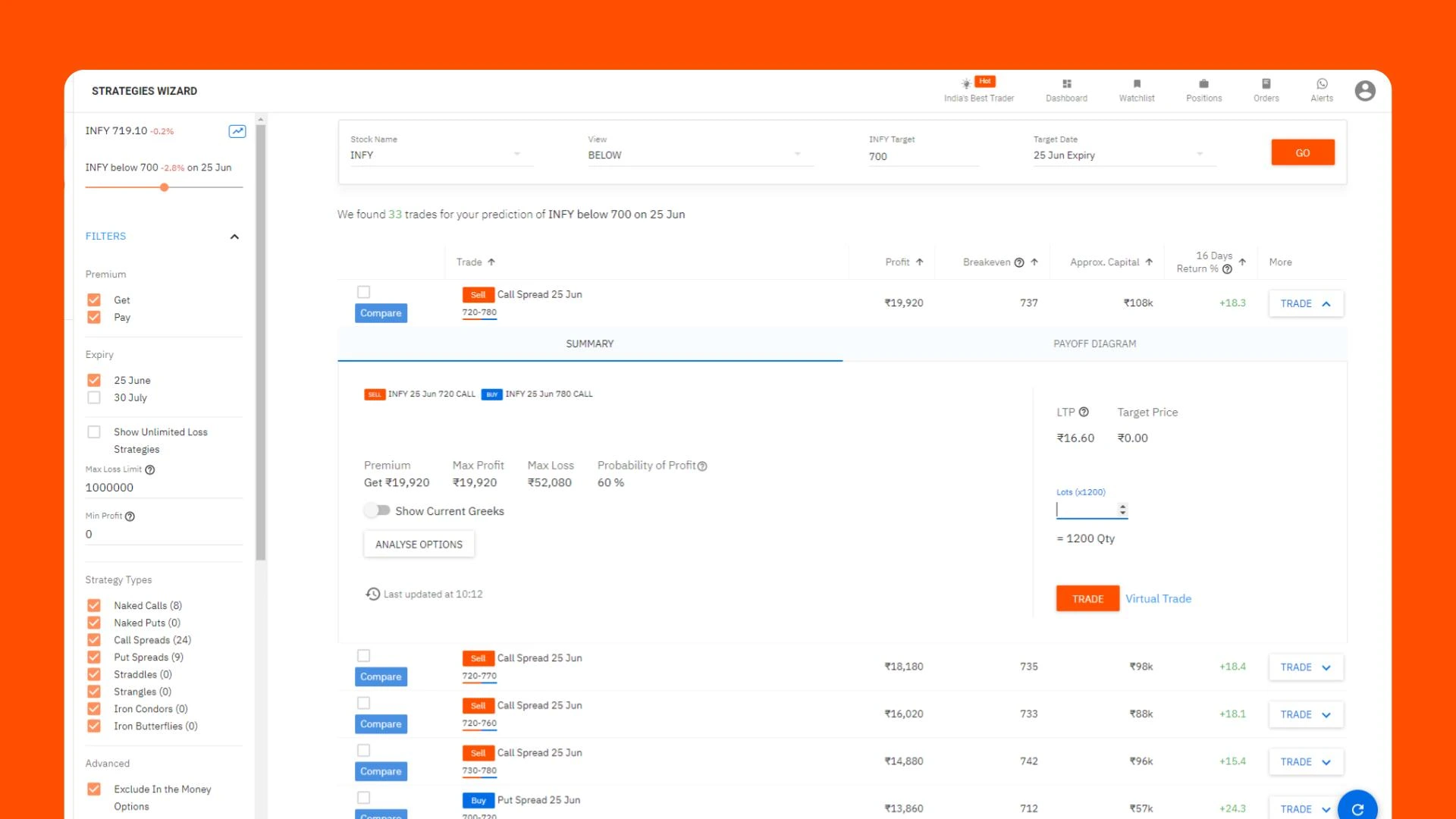
Task: Click the INFY target price slider handle
Action: (164, 187)
